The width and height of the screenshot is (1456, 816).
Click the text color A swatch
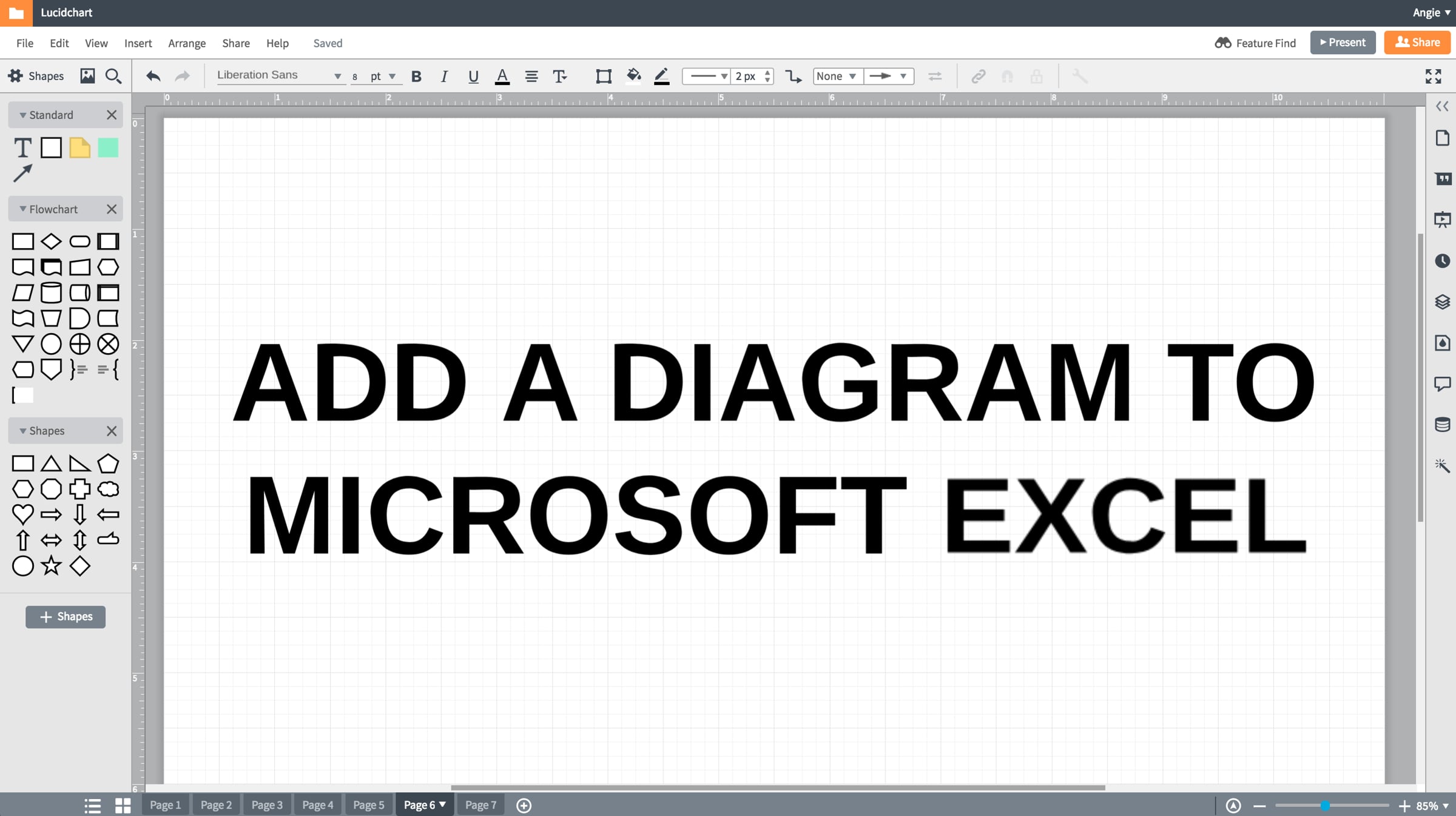tap(502, 76)
